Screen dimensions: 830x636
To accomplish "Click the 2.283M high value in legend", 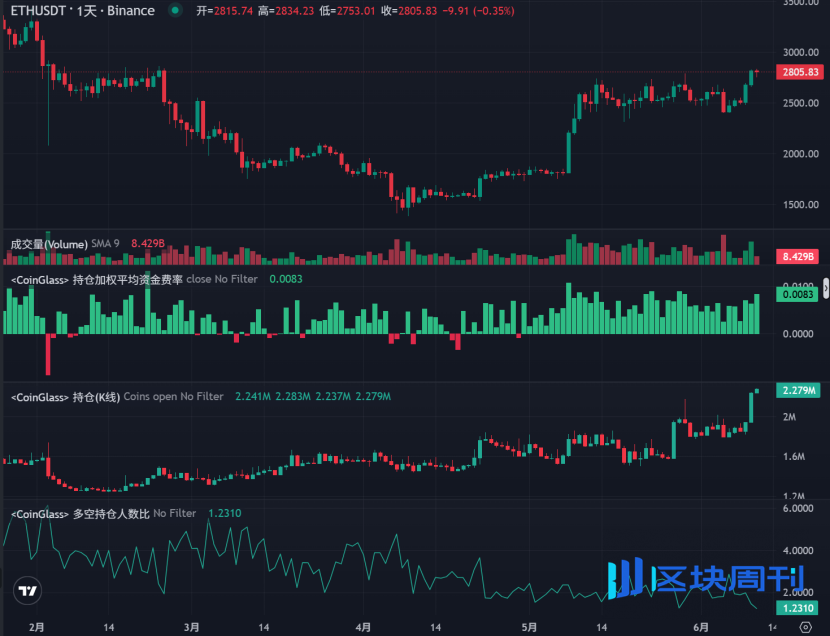I will 293,396.
